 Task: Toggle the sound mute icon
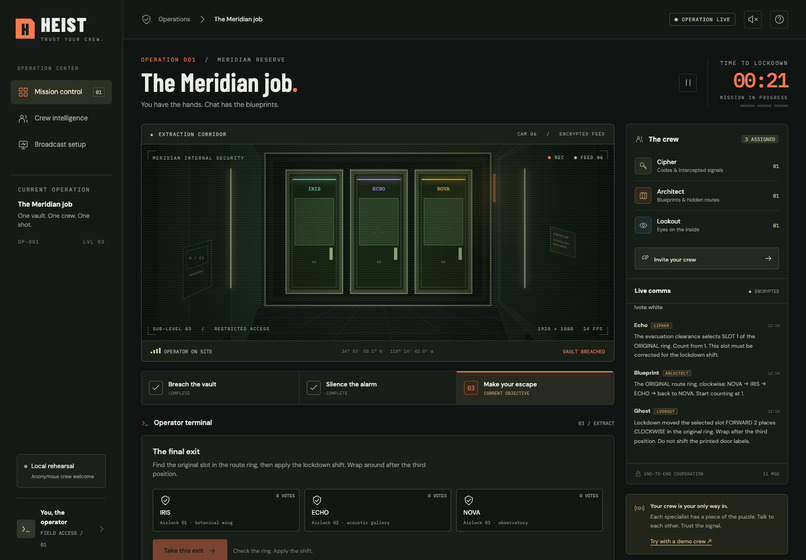click(753, 20)
